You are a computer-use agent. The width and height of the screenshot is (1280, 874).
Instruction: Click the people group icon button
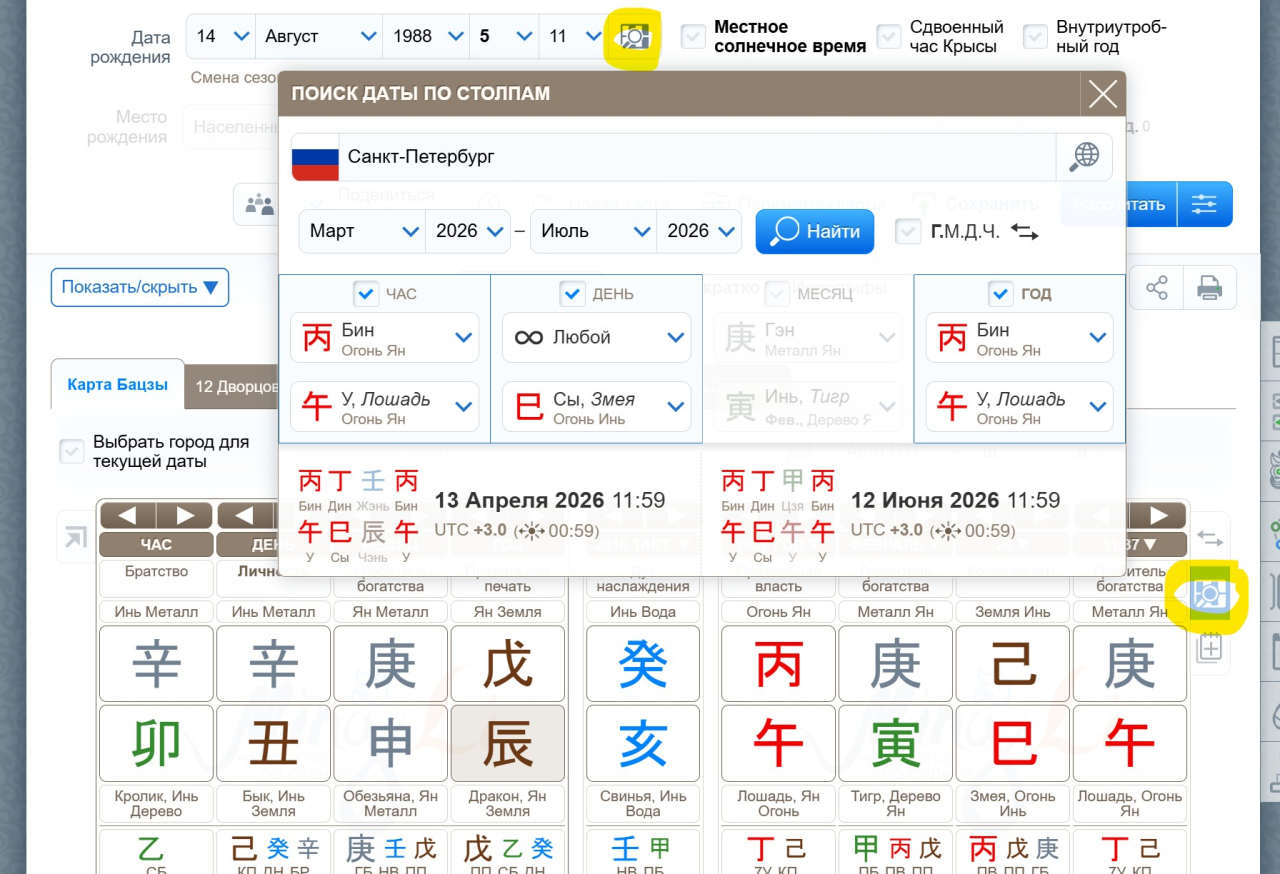[260, 205]
